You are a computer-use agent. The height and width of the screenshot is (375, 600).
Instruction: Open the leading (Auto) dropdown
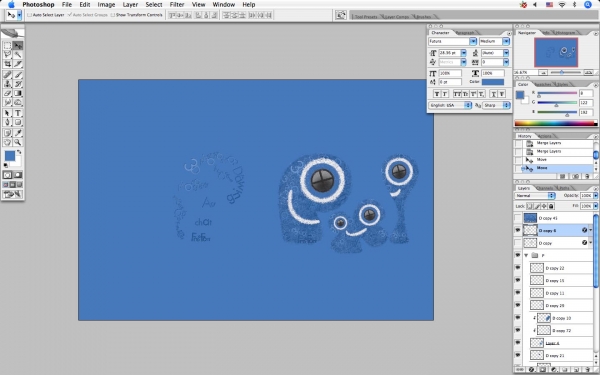tap(506, 53)
